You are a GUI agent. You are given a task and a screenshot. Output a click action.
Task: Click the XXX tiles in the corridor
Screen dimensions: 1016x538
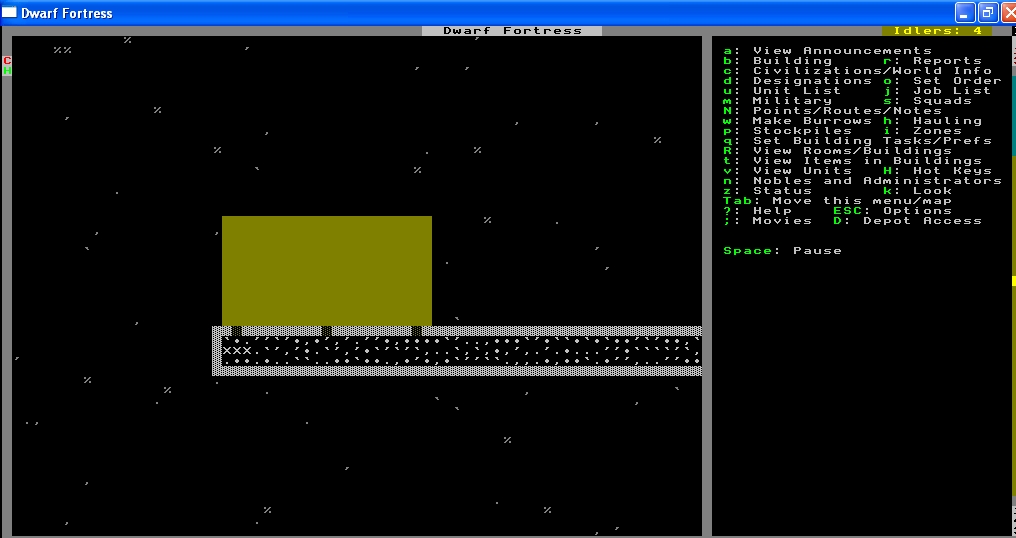(x=237, y=351)
